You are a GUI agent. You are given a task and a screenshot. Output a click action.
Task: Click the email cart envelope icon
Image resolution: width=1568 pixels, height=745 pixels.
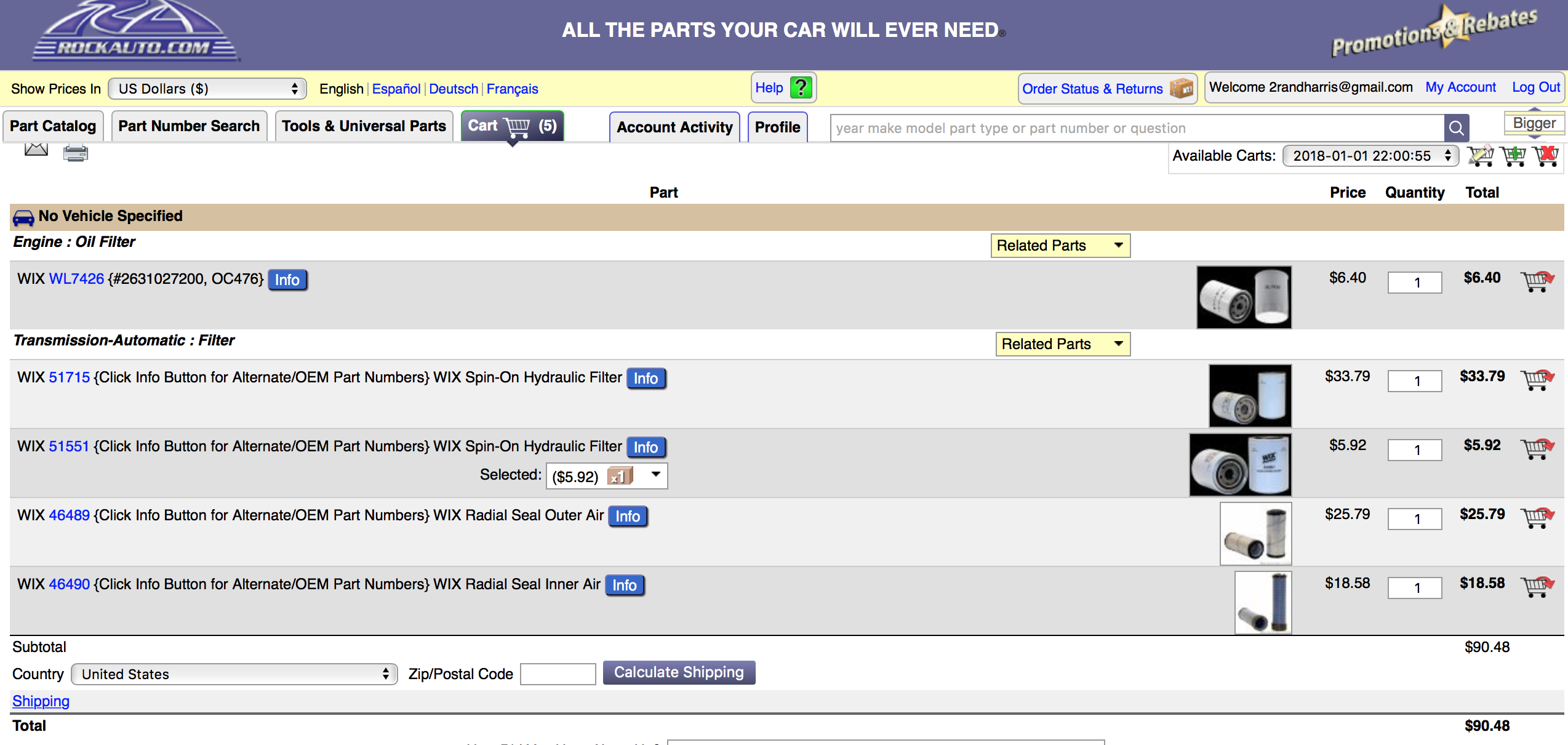tap(36, 150)
